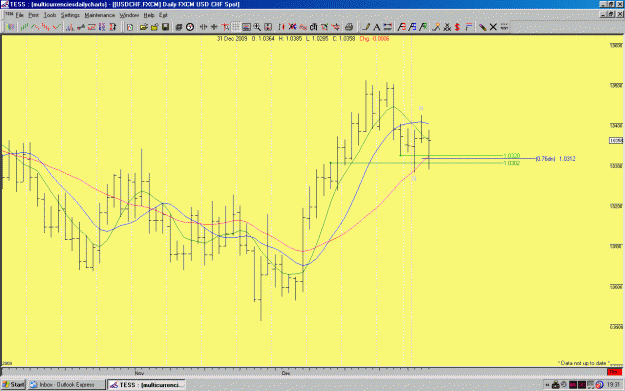The width and height of the screenshot is (625, 391).
Task: Click the red dollar sign icon
Action: pos(457,27)
